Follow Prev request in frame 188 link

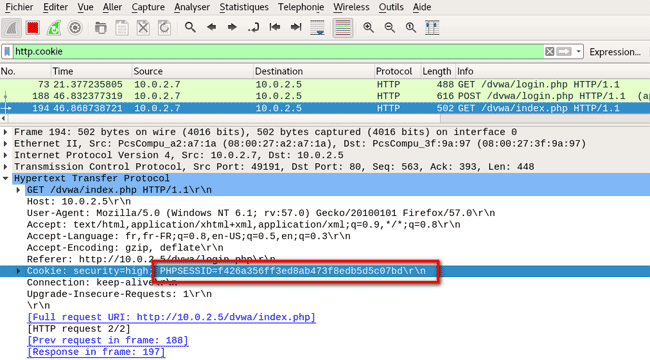(108, 341)
